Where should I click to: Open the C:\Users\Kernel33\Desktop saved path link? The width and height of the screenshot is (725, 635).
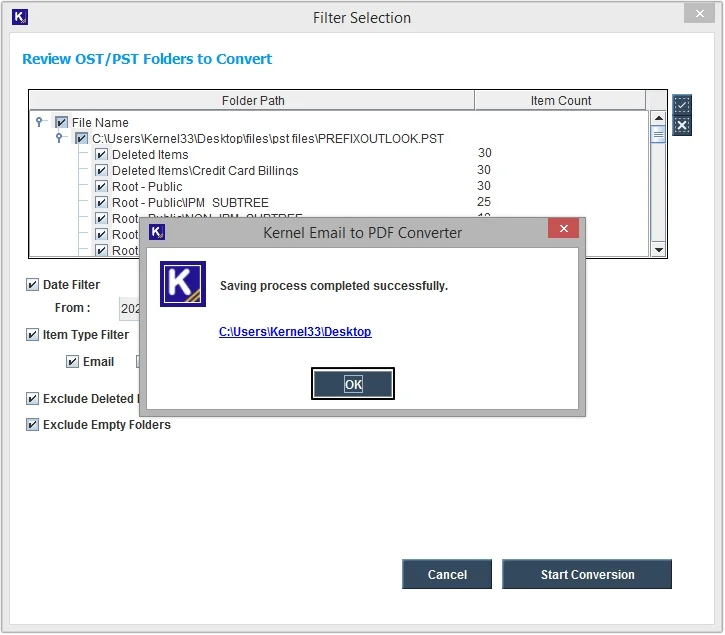pyautogui.click(x=295, y=332)
